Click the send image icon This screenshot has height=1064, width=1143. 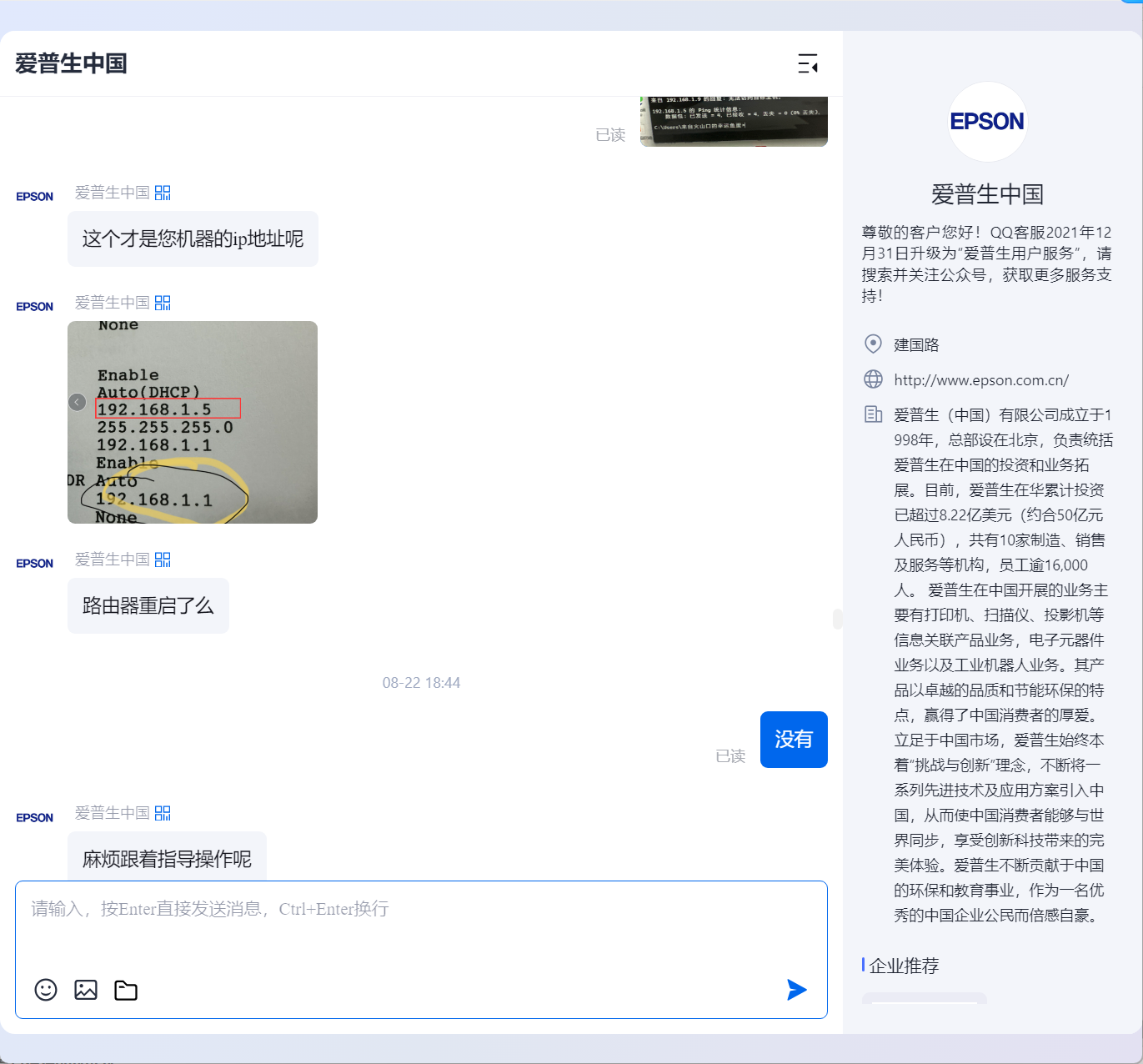[86, 990]
